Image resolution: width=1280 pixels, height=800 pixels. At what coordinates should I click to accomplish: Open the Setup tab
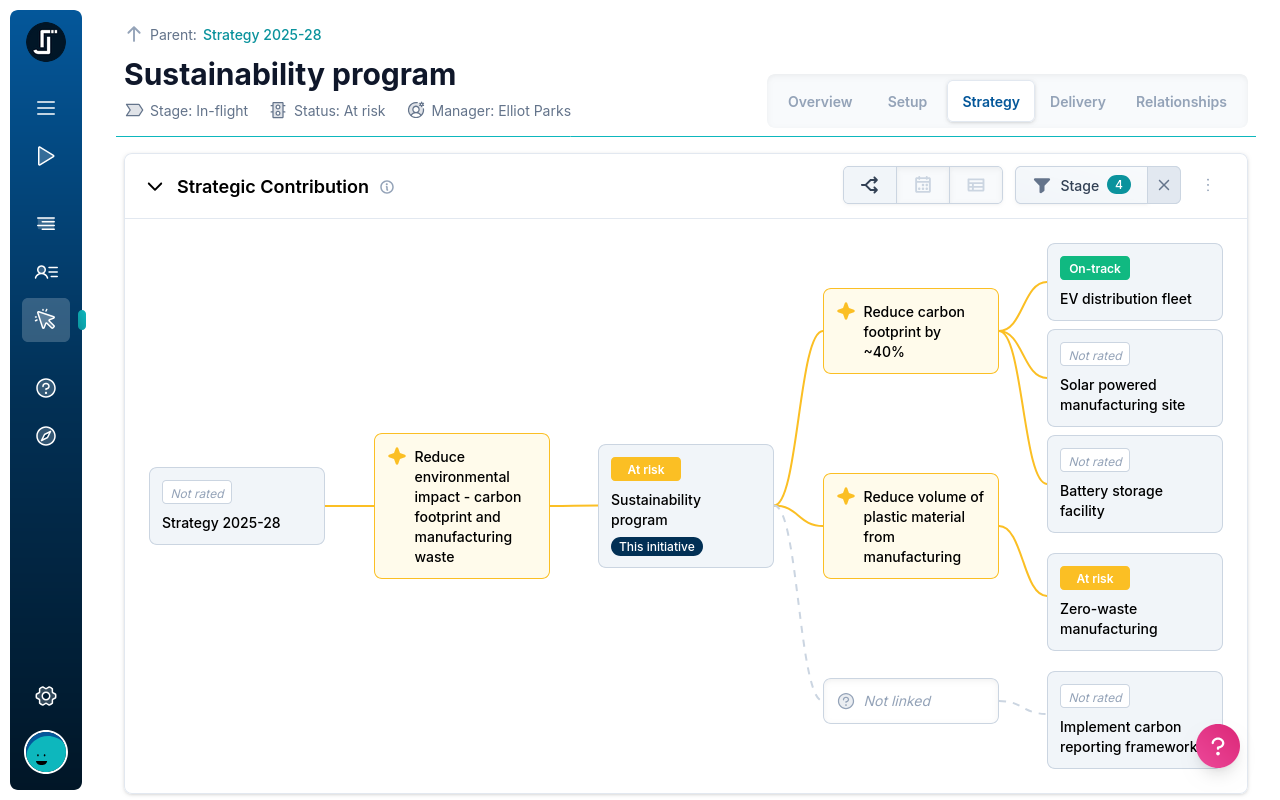coord(907,102)
